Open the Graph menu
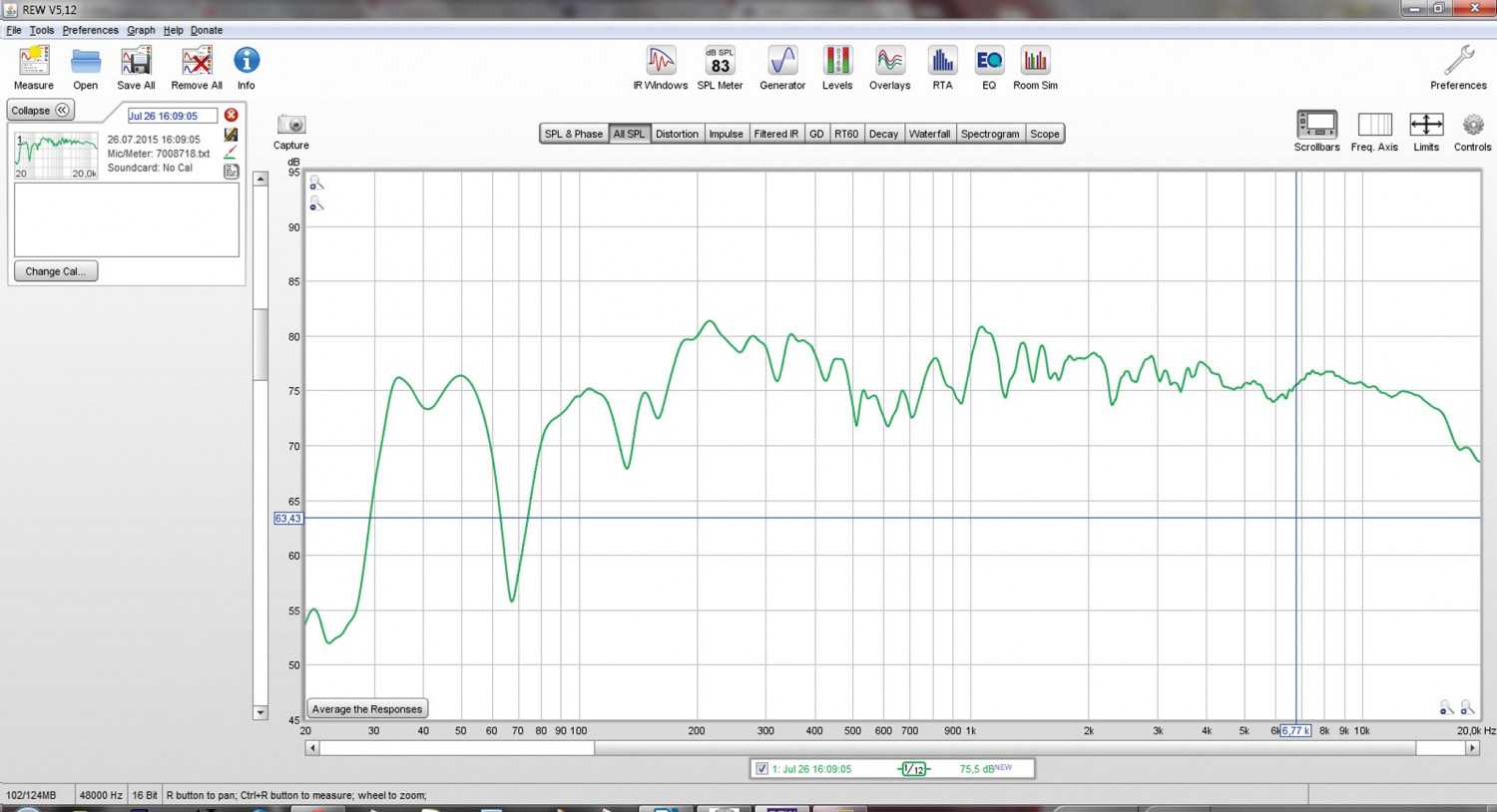The height and width of the screenshot is (812, 1497). [141, 30]
